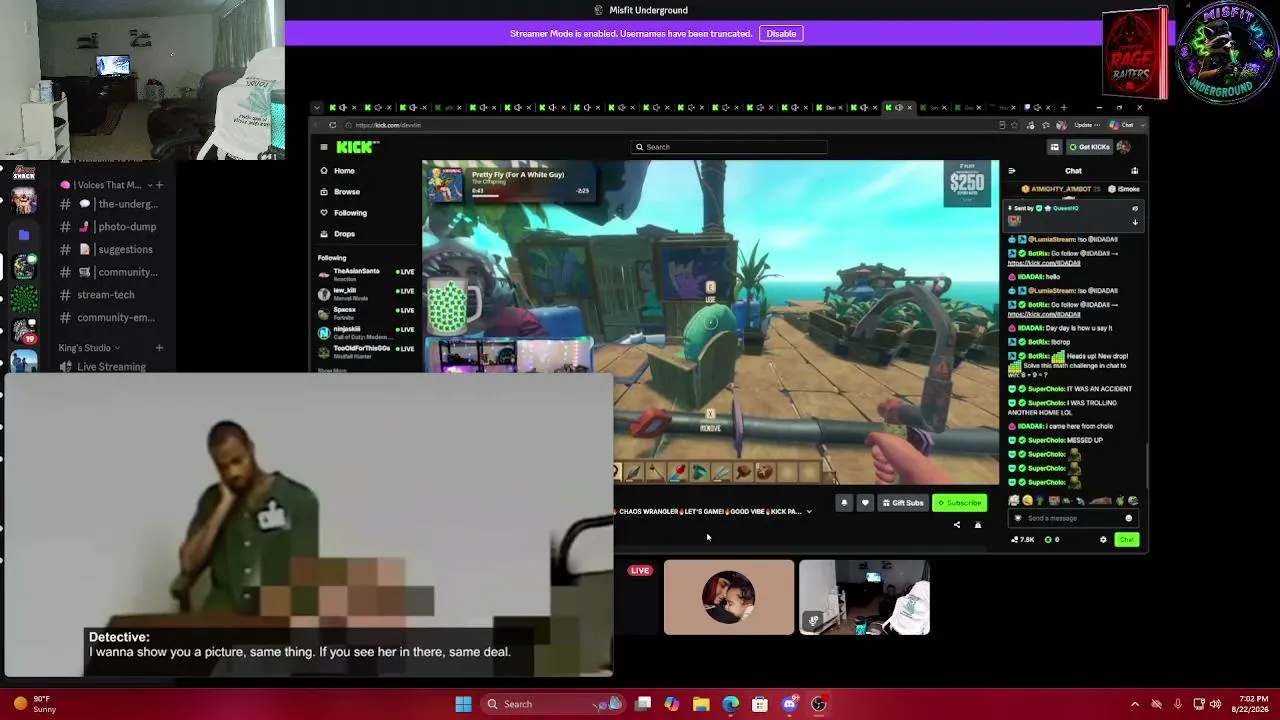Add channel to King's Studio category
This screenshot has height=720, width=1280.
tap(159, 348)
